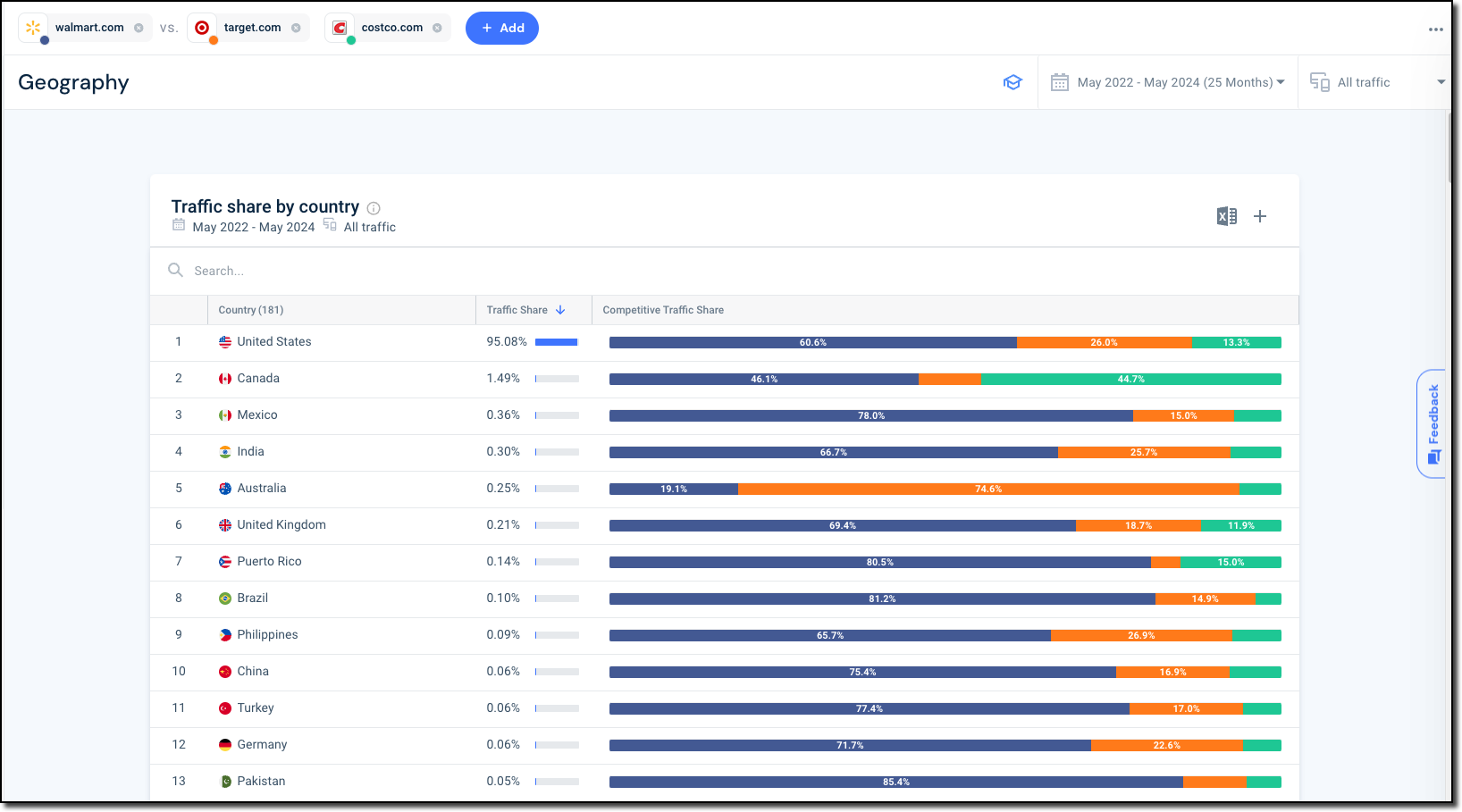Screen dimensions: 1462x812
Task: Remove costco.com from the comparison
Action: (x=437, y=27)
